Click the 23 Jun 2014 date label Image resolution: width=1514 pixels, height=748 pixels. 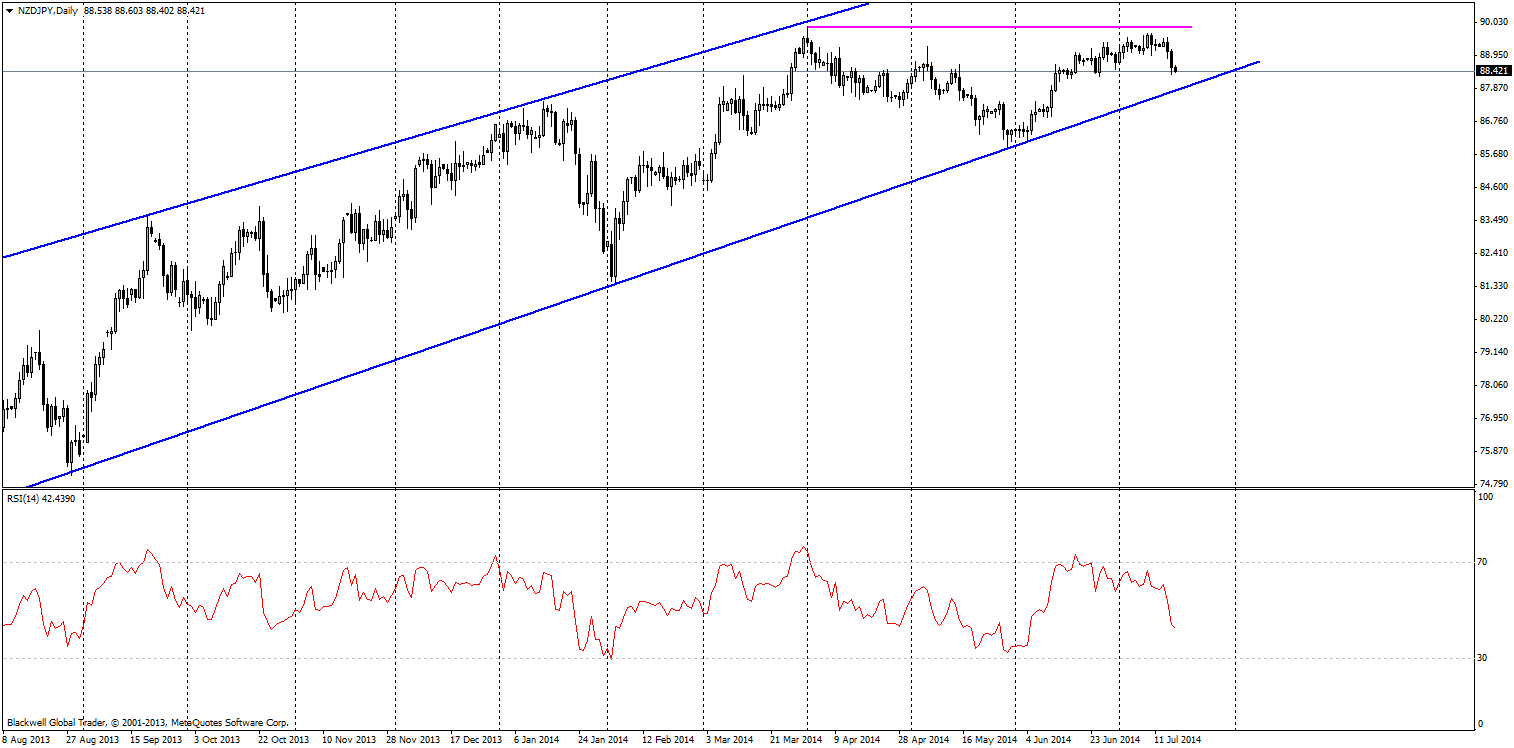[x=1115, y=740]
